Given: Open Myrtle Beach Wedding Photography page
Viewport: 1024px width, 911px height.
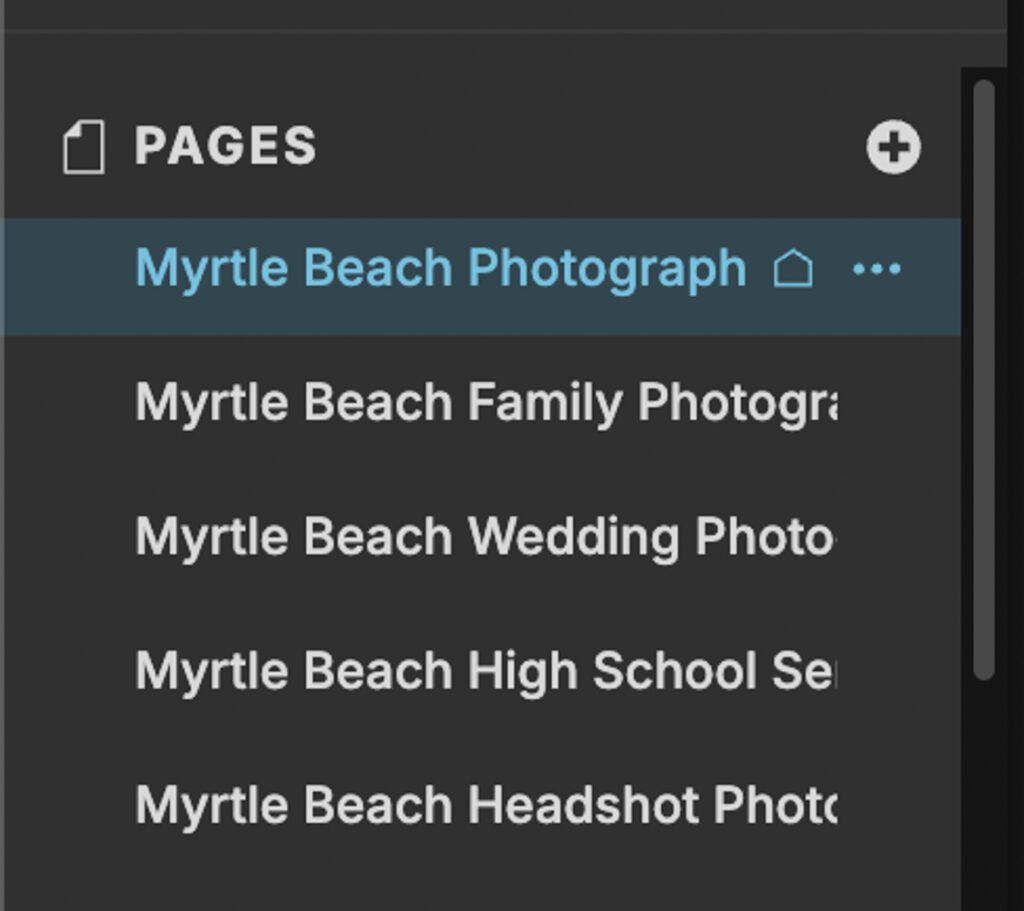Looking at the screenshot, I should [x=480, y=535].
